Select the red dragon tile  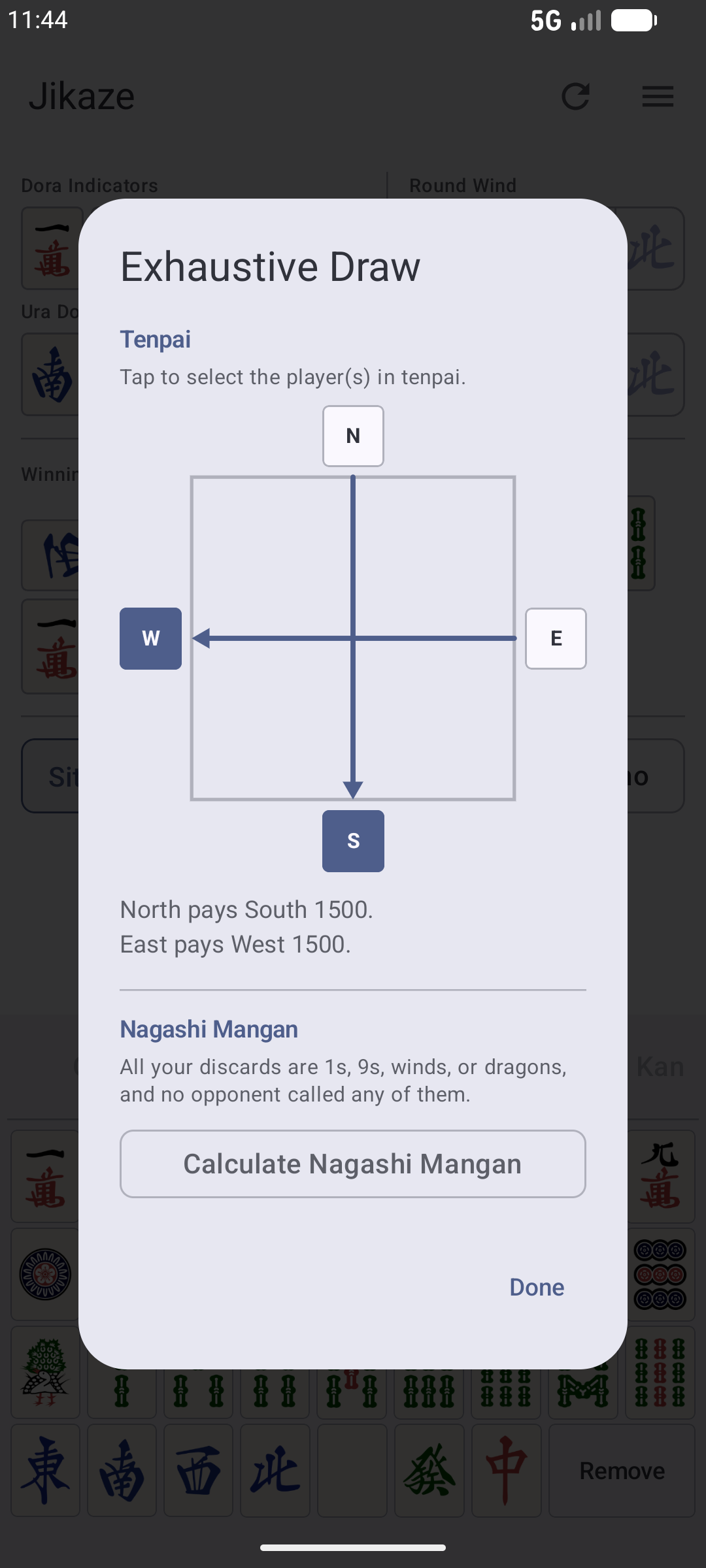tap(506, 1470)
